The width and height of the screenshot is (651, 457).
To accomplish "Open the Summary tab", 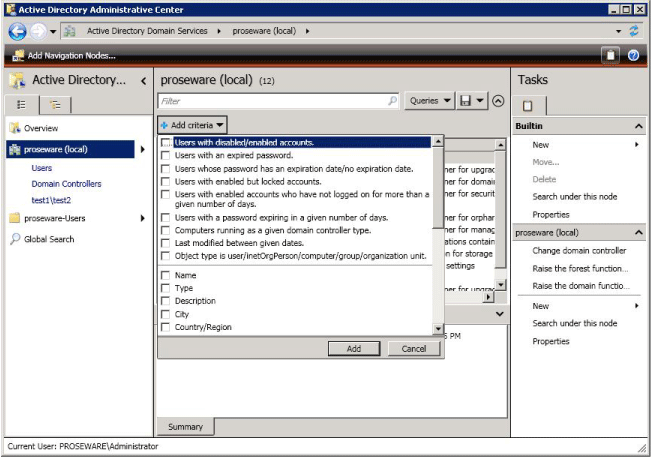I will coord(185,427).
